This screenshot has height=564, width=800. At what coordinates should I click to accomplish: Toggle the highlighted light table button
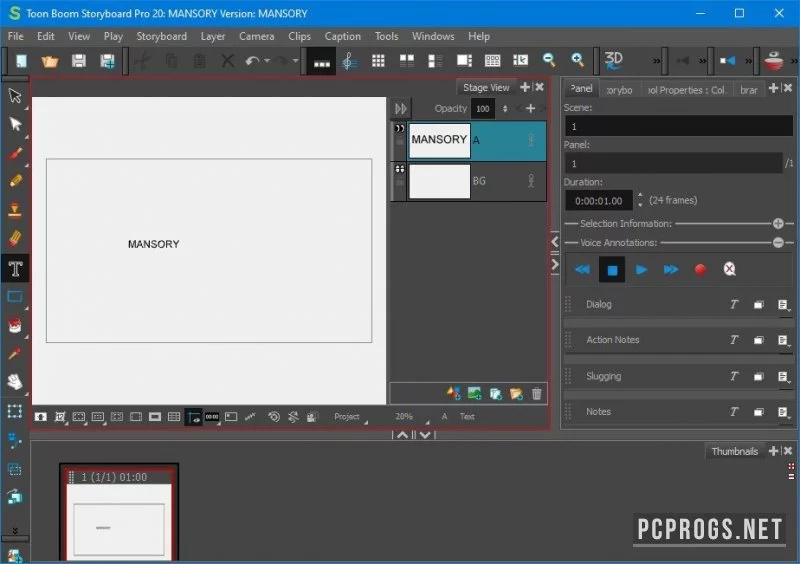(x=193, y=417)
